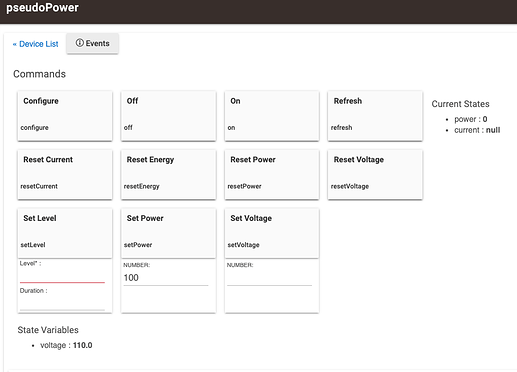
Task: Execute the Set Power command
Action: (168, 233)
